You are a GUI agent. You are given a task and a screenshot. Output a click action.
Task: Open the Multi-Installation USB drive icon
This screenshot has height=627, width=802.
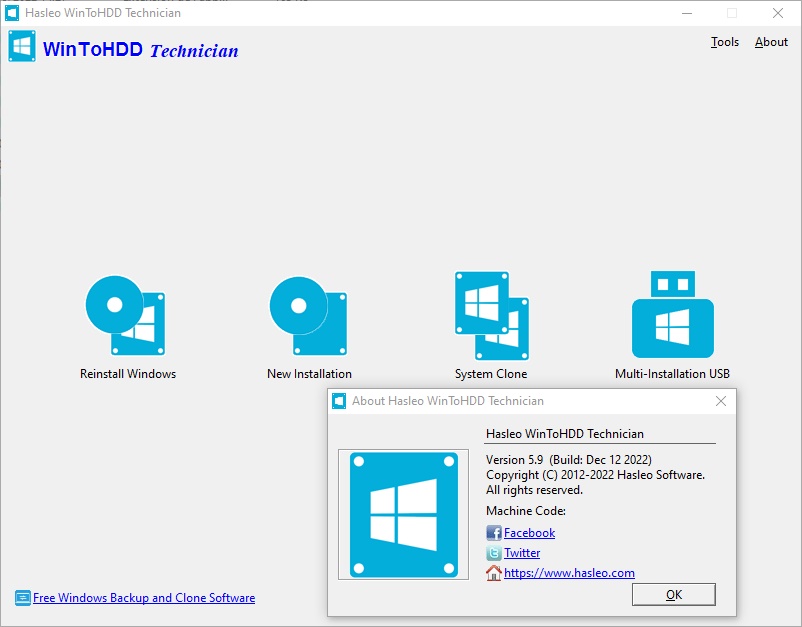click(673, 315)
